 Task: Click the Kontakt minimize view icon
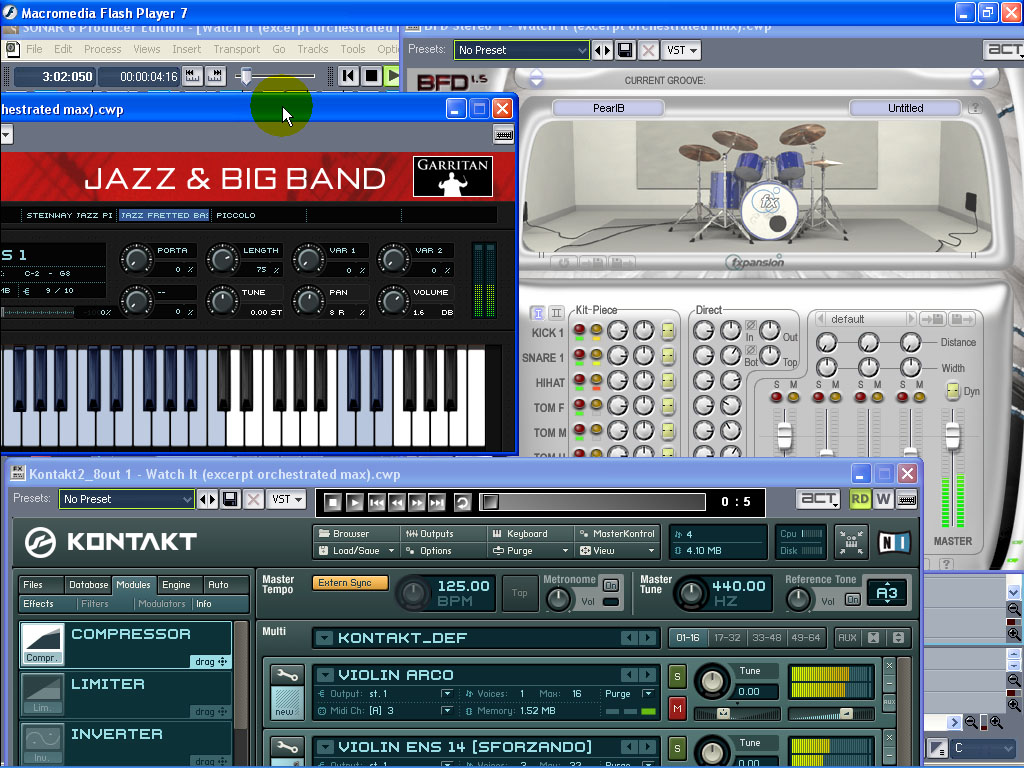click(852, 543)
